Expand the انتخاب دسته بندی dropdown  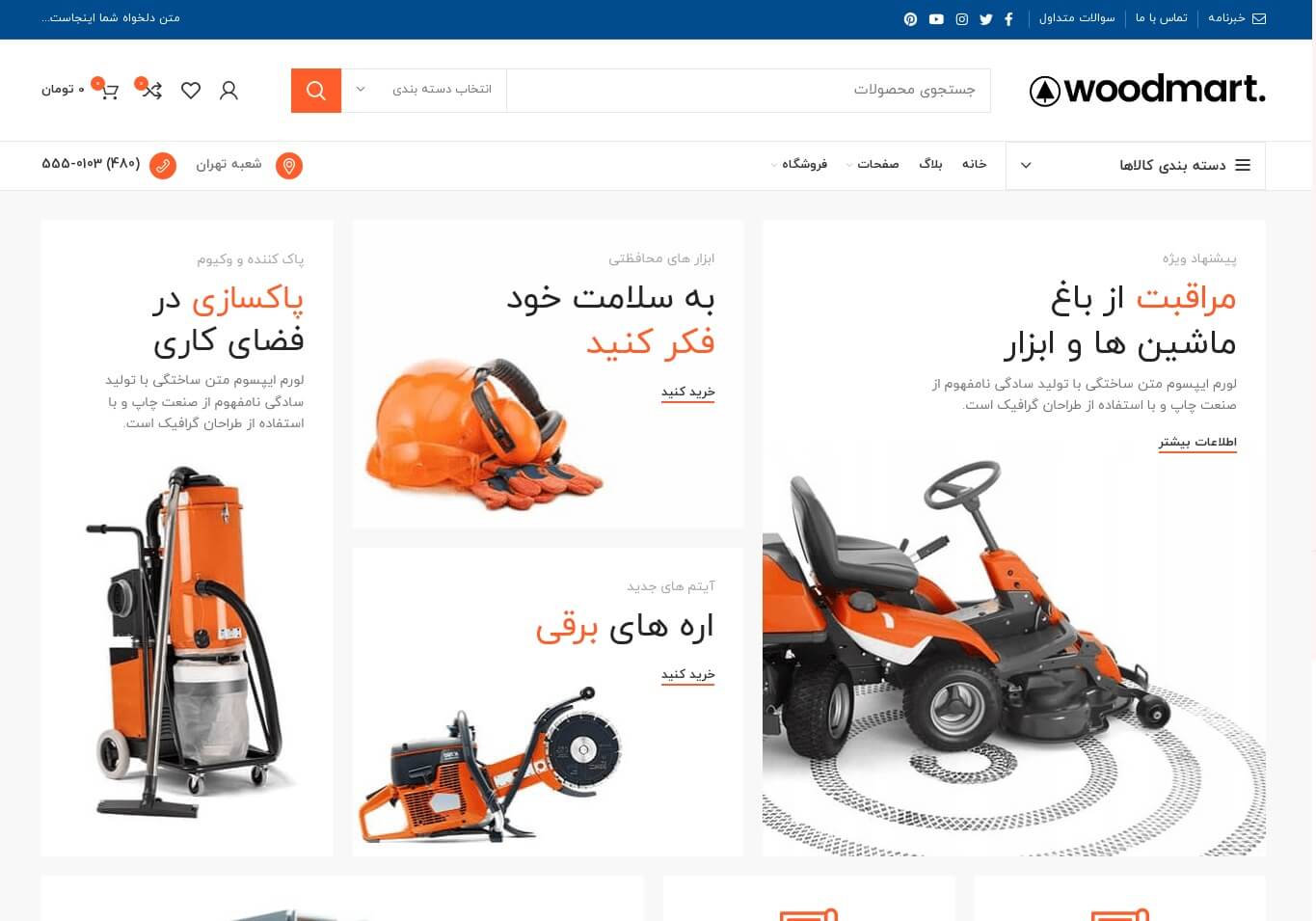click(x=424, y=91)
